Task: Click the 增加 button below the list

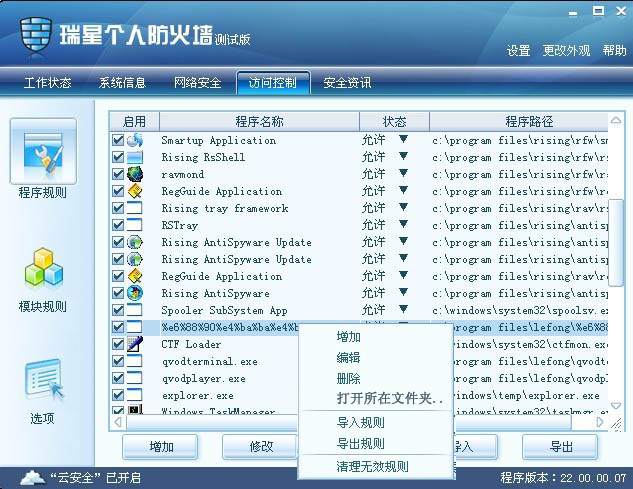Action: [160, 447]
